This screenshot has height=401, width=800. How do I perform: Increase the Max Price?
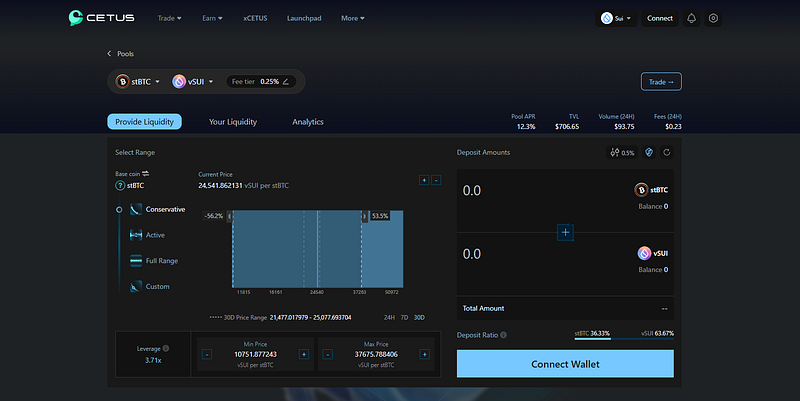click(424, 354)
